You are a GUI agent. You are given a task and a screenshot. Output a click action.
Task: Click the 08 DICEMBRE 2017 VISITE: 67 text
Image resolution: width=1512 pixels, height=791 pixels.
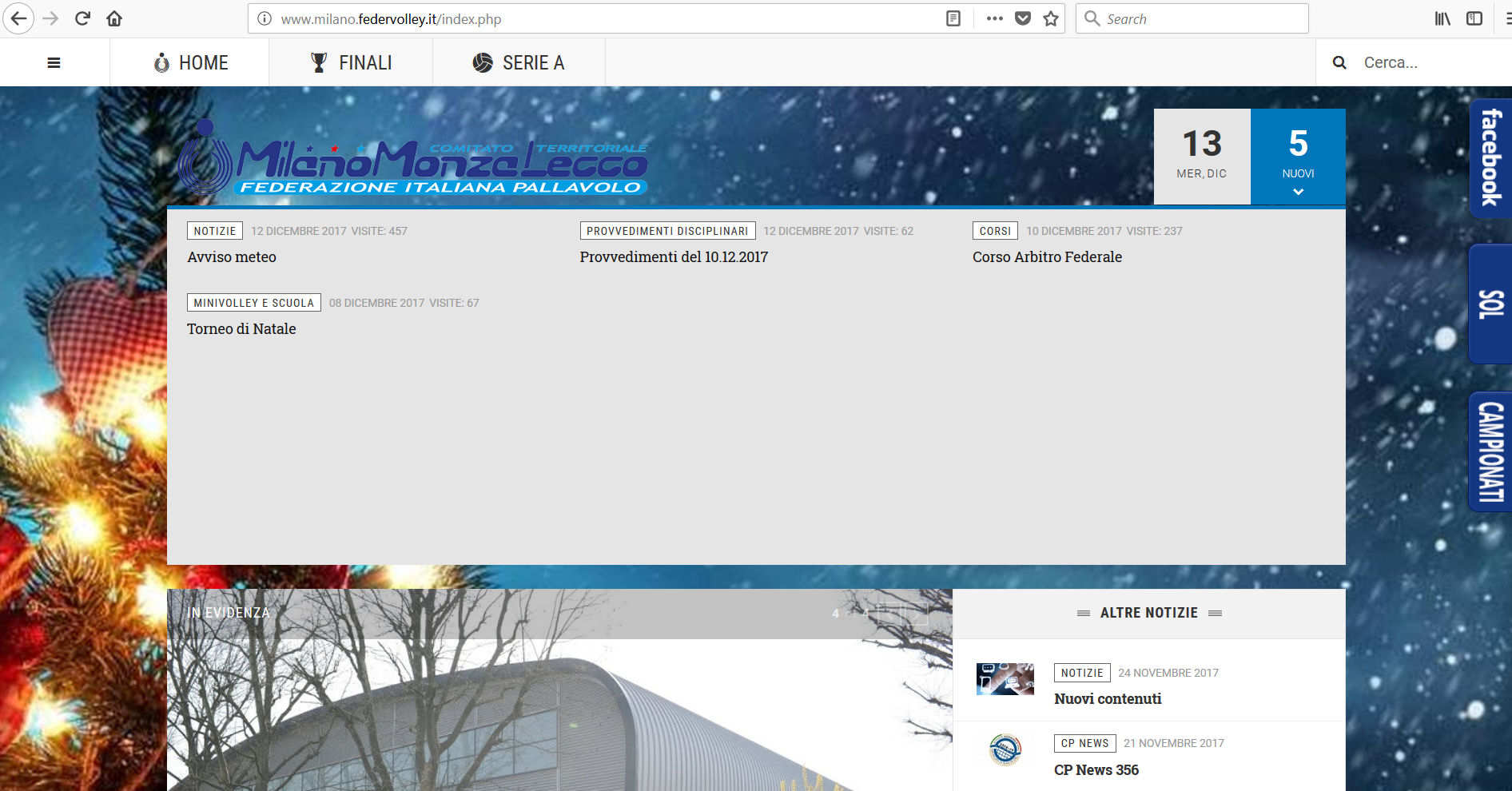(404, 303)
